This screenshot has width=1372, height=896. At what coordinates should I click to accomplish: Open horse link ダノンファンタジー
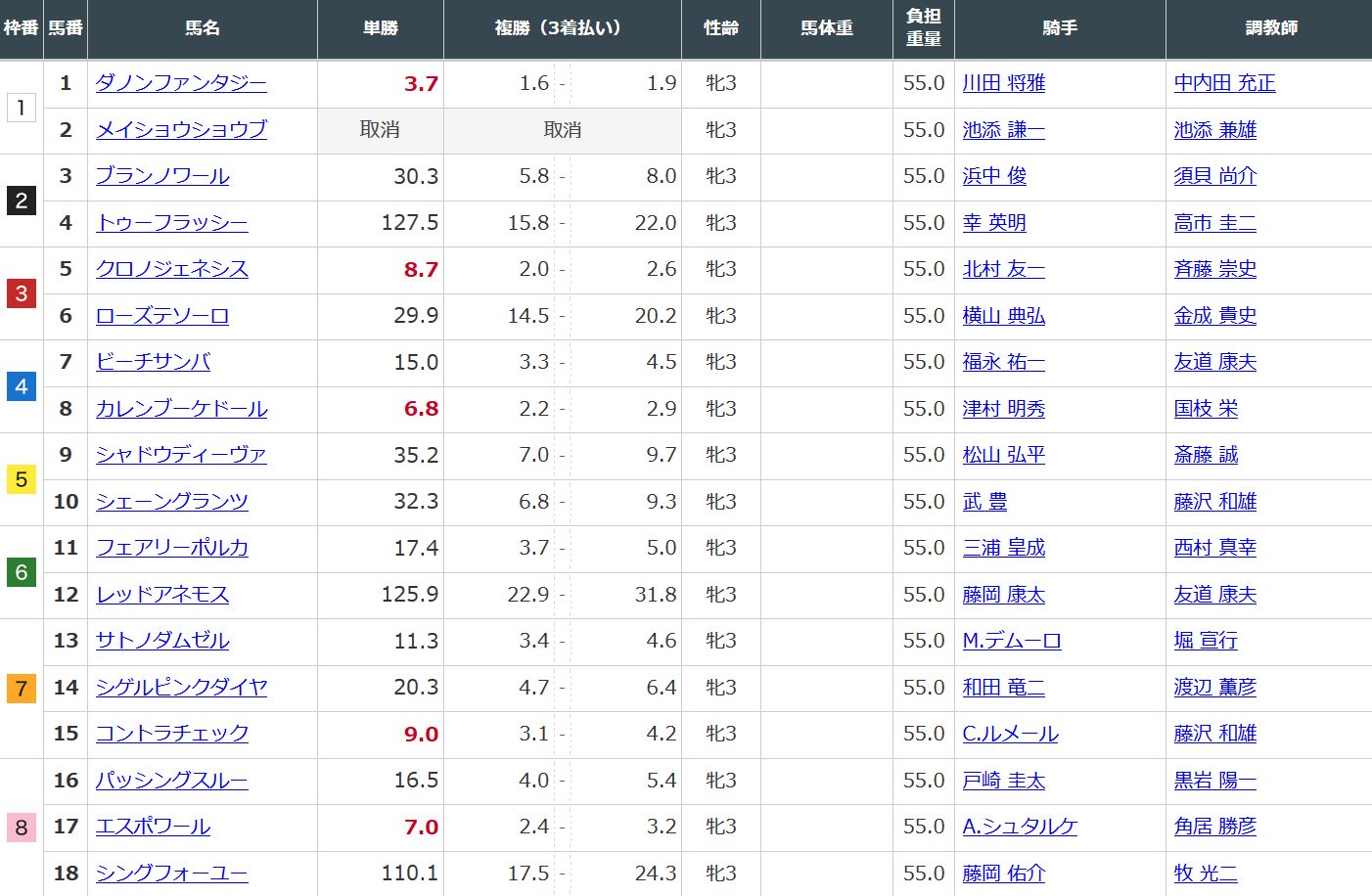click(181, 83)
